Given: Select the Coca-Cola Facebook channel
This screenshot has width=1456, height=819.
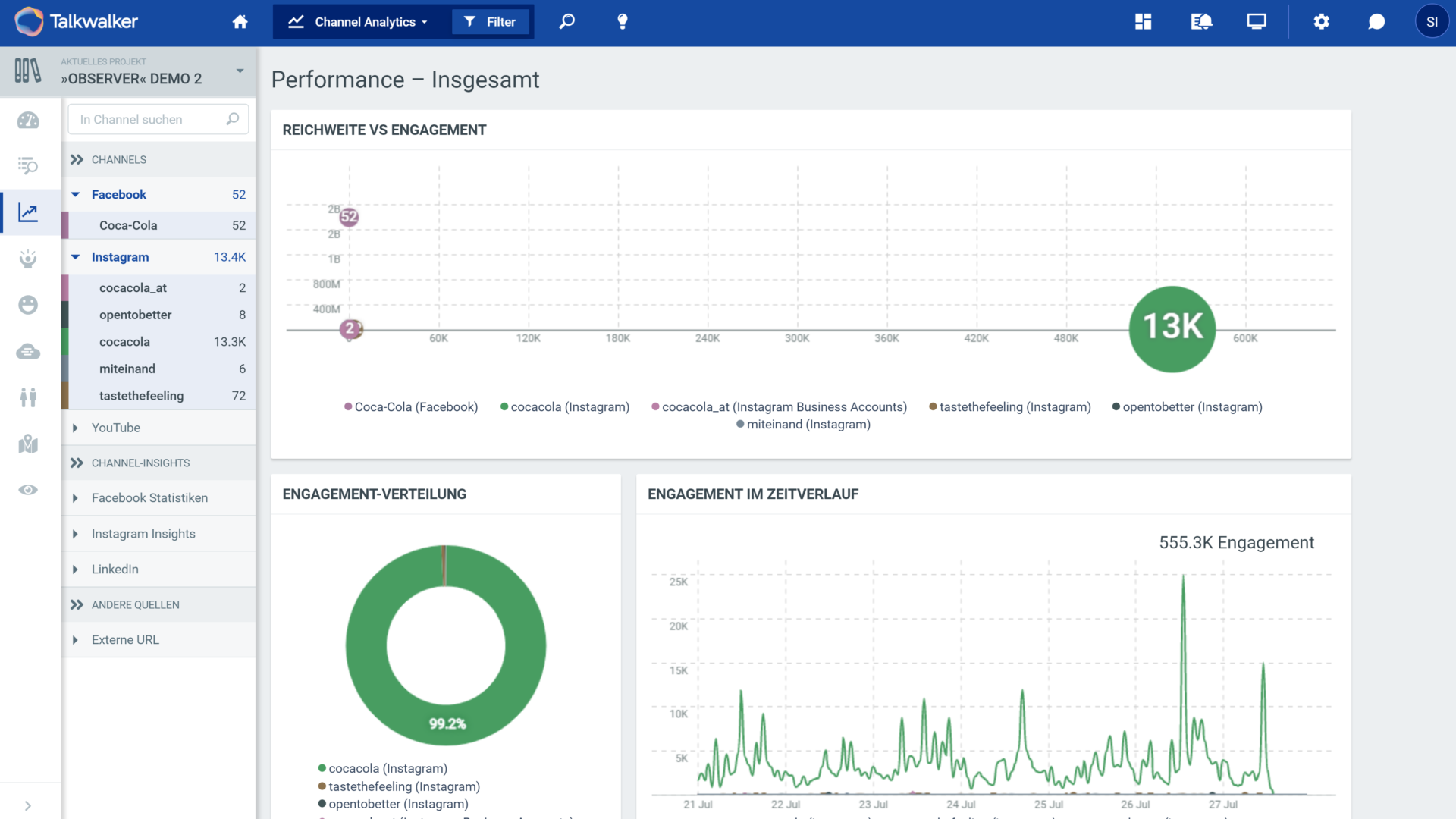Looking at the screenshot, I should [158, 225].
